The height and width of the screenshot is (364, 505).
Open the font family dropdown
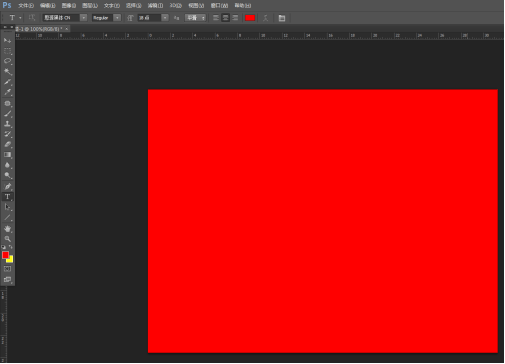[83, 18]
